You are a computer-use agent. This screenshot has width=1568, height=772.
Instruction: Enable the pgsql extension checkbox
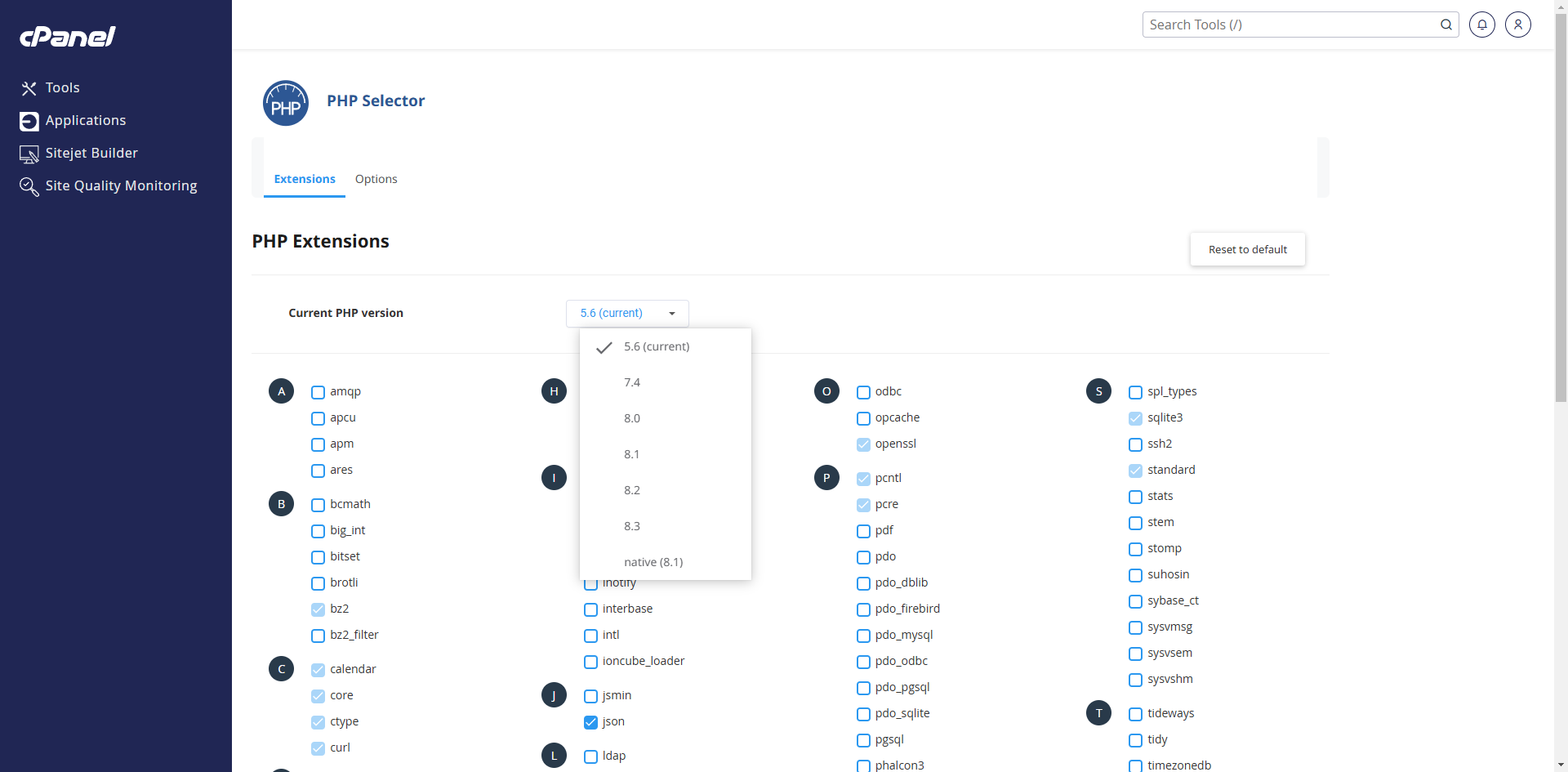point(863,740)
